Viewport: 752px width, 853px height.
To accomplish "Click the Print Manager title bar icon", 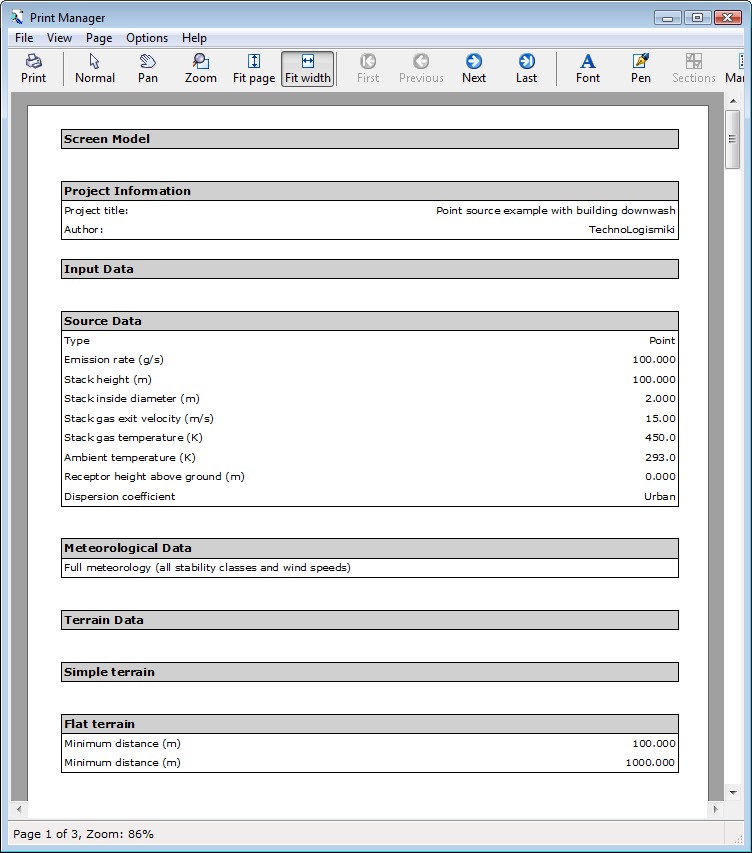I will coord(17,17).
